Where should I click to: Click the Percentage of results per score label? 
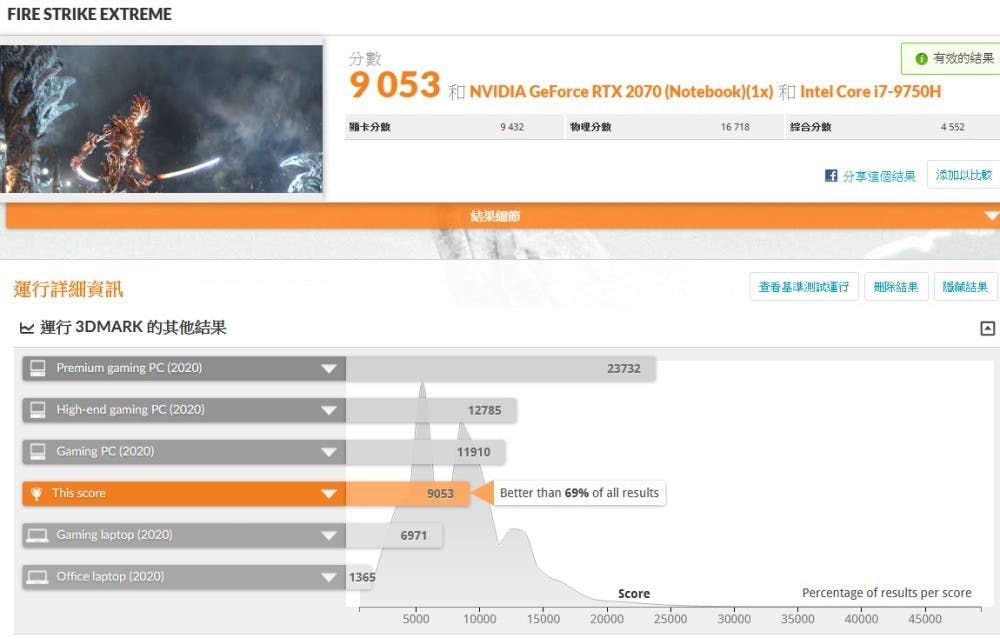click(886, 593)
